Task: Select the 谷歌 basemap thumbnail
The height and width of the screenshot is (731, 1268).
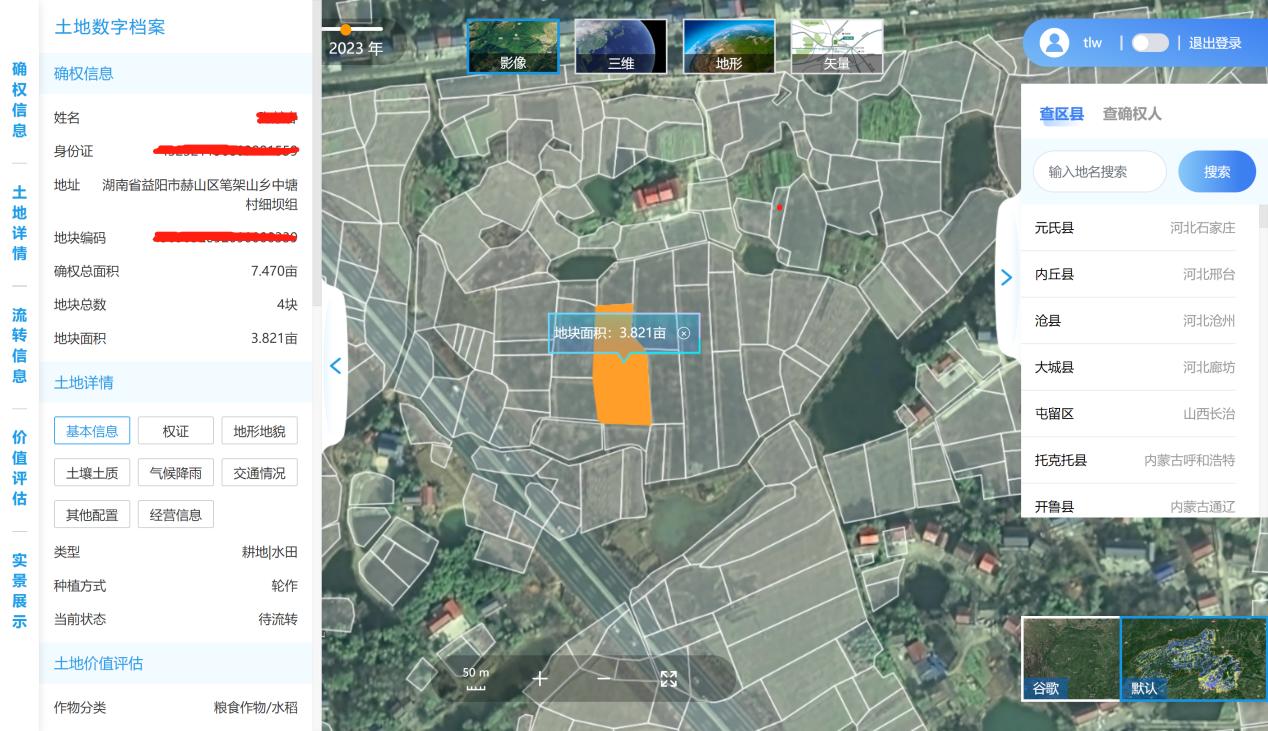Action: 1070,657
